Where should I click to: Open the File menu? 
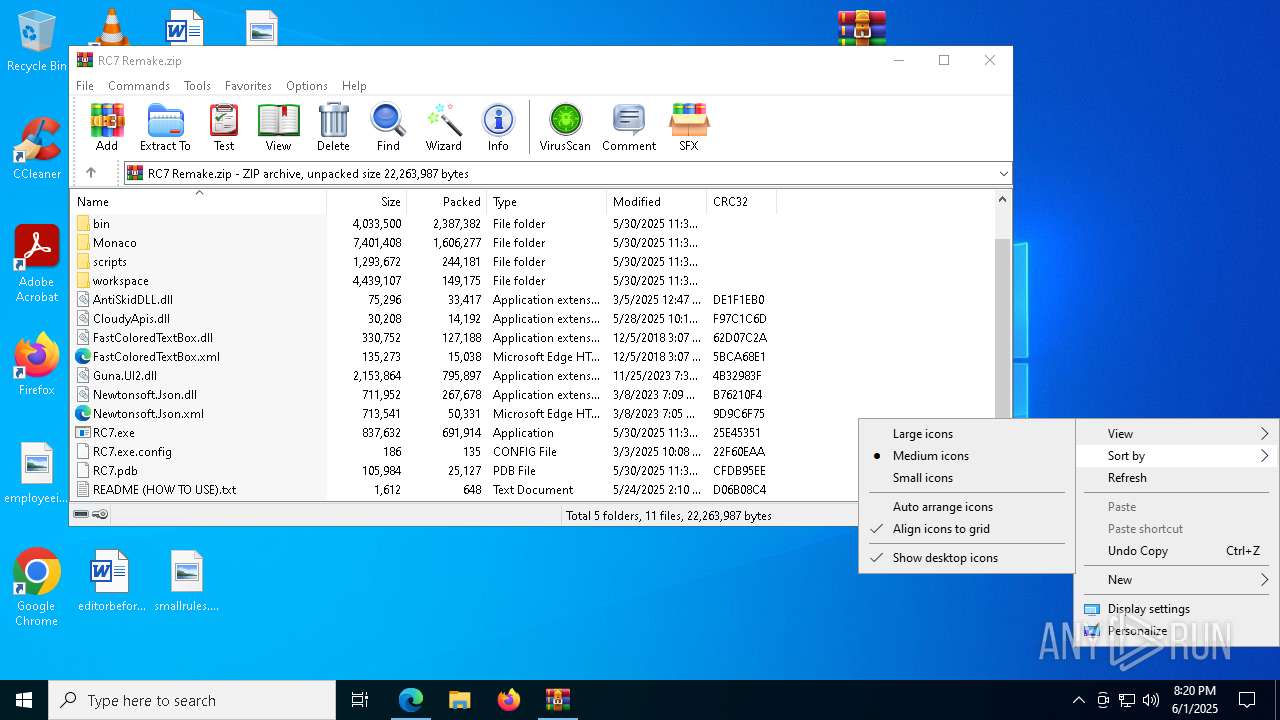85,86
